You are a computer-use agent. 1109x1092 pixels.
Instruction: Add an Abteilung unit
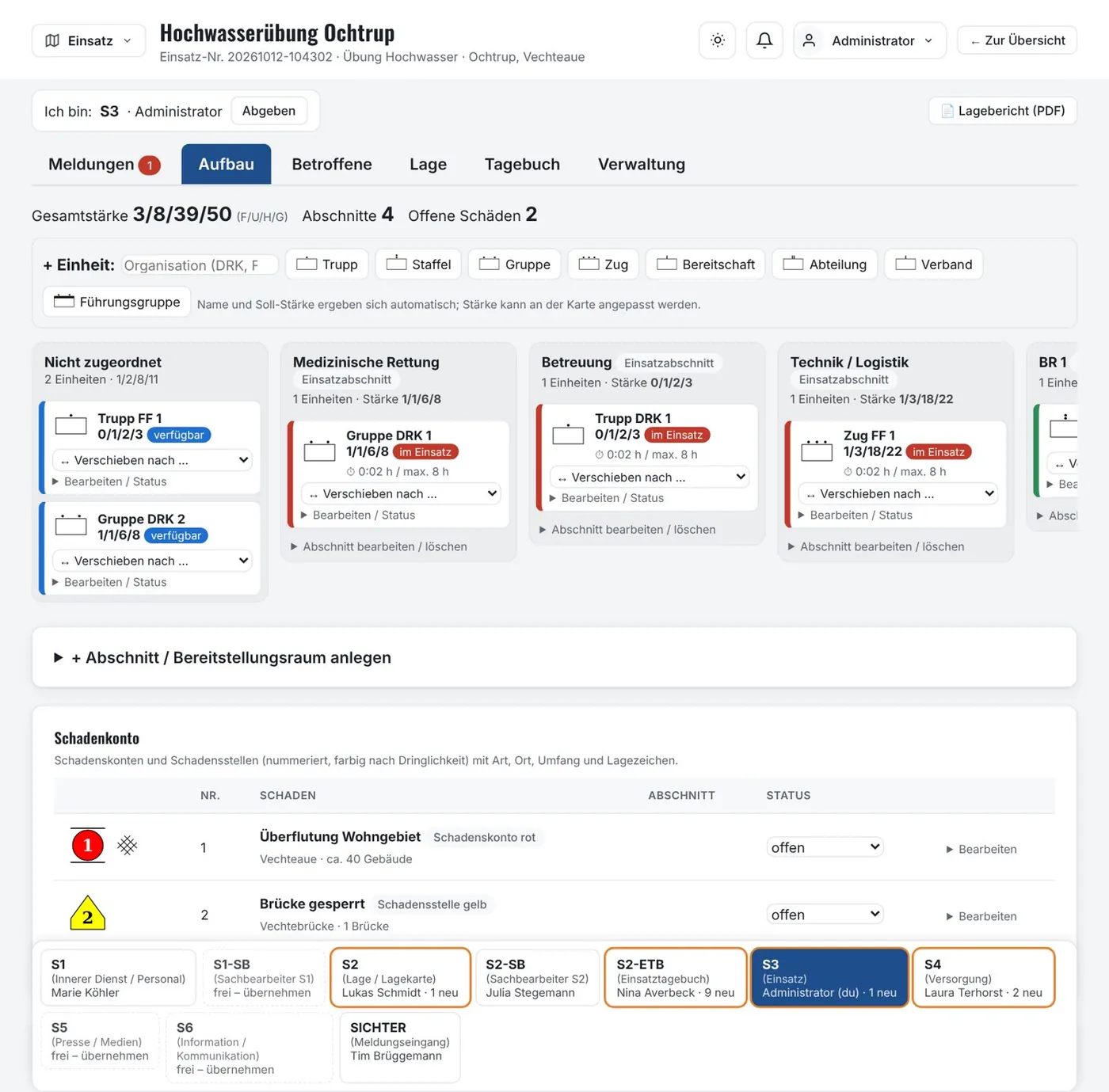click(825, 264)
